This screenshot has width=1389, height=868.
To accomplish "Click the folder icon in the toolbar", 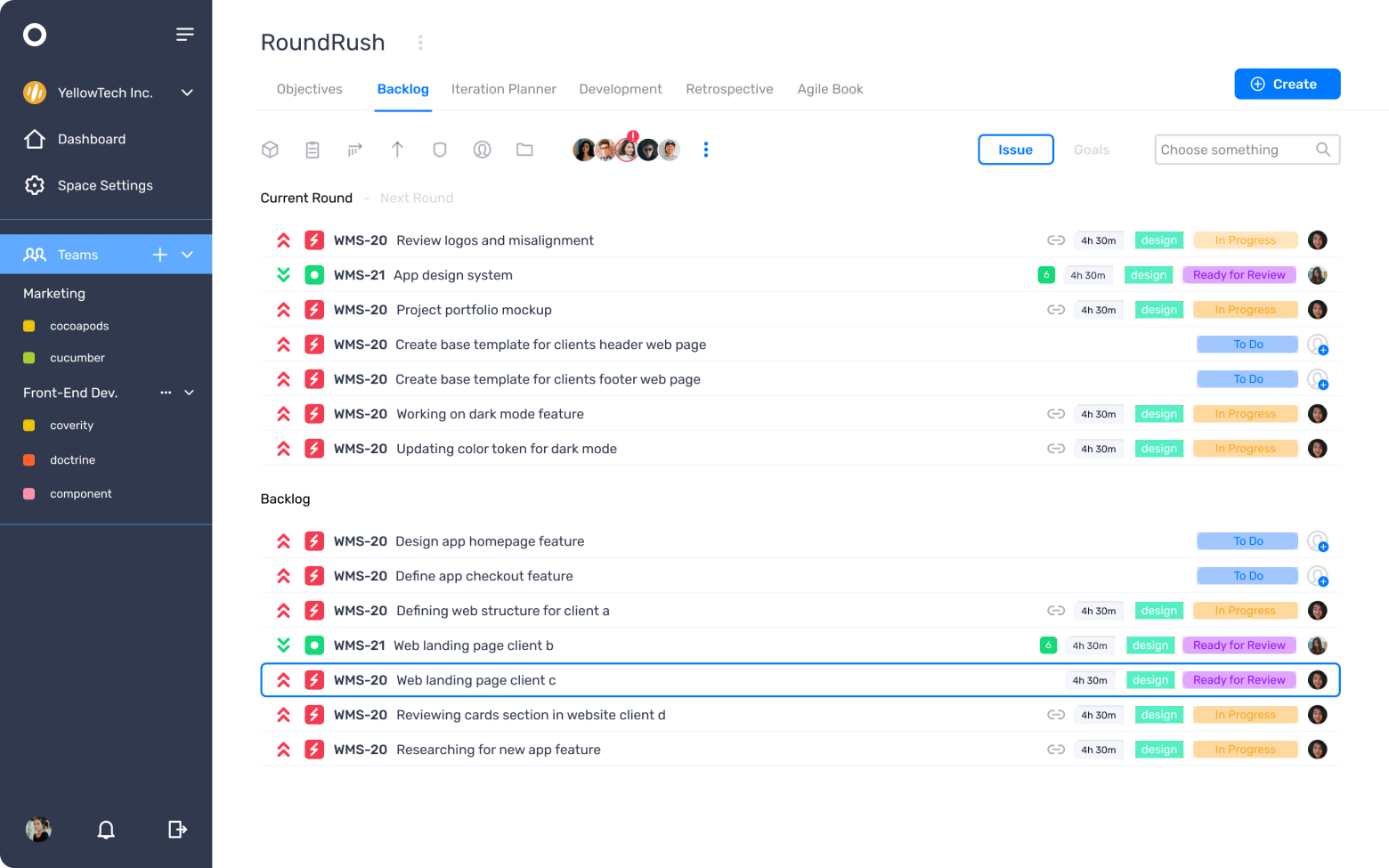I will (524, 150).
